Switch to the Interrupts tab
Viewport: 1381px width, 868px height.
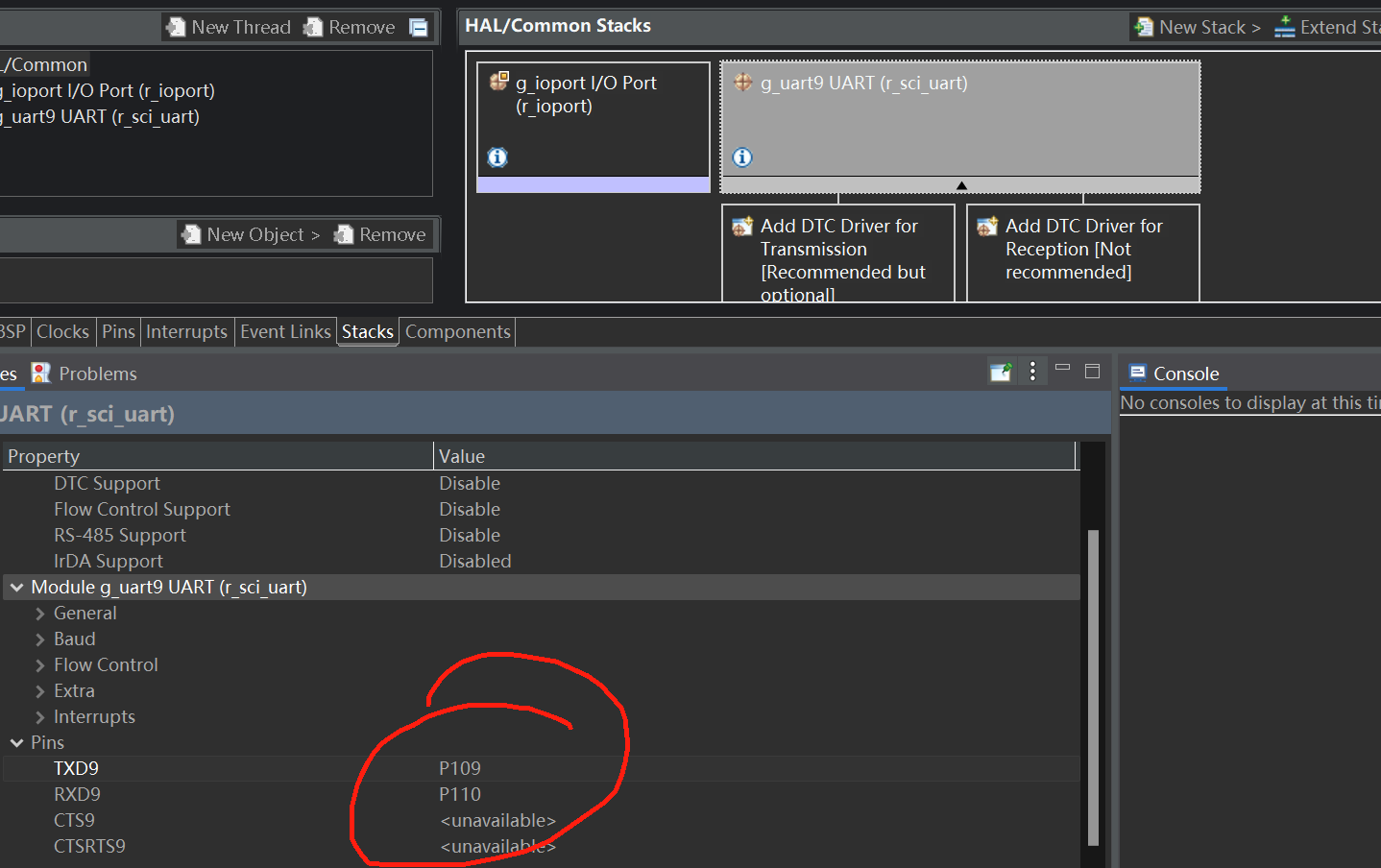pos(186,331)
